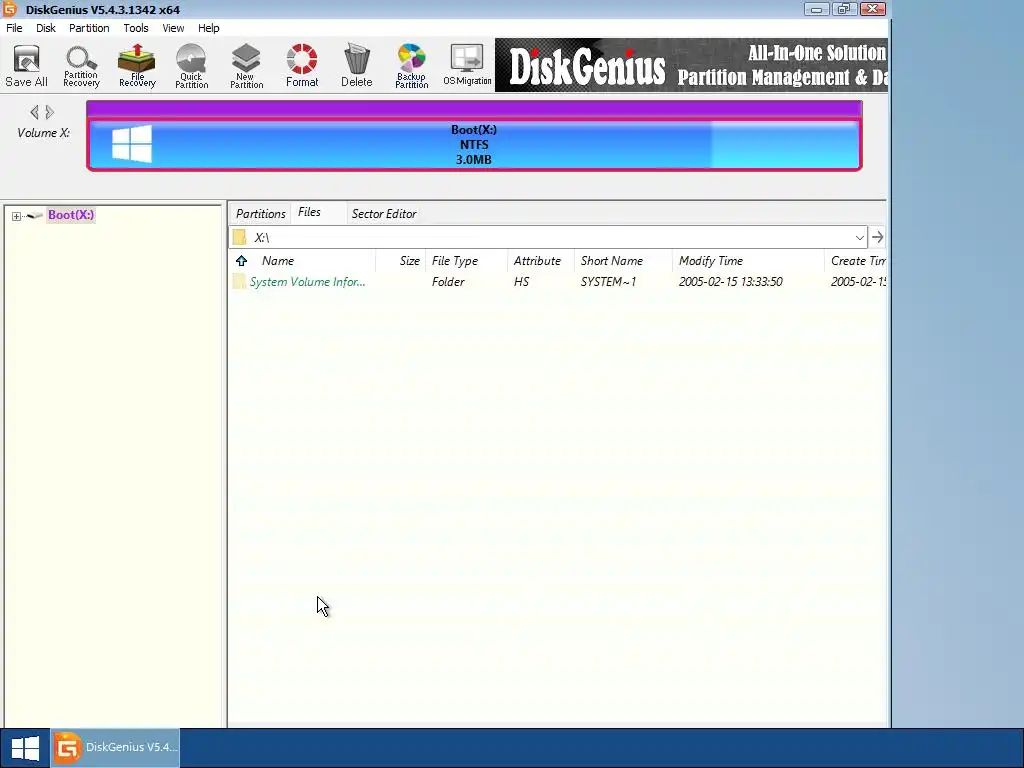The width and height of the screenshot is (1024, 768).
Task: Click the HS attribute cell
Action: pyautogui.click(x=521, y=281)
